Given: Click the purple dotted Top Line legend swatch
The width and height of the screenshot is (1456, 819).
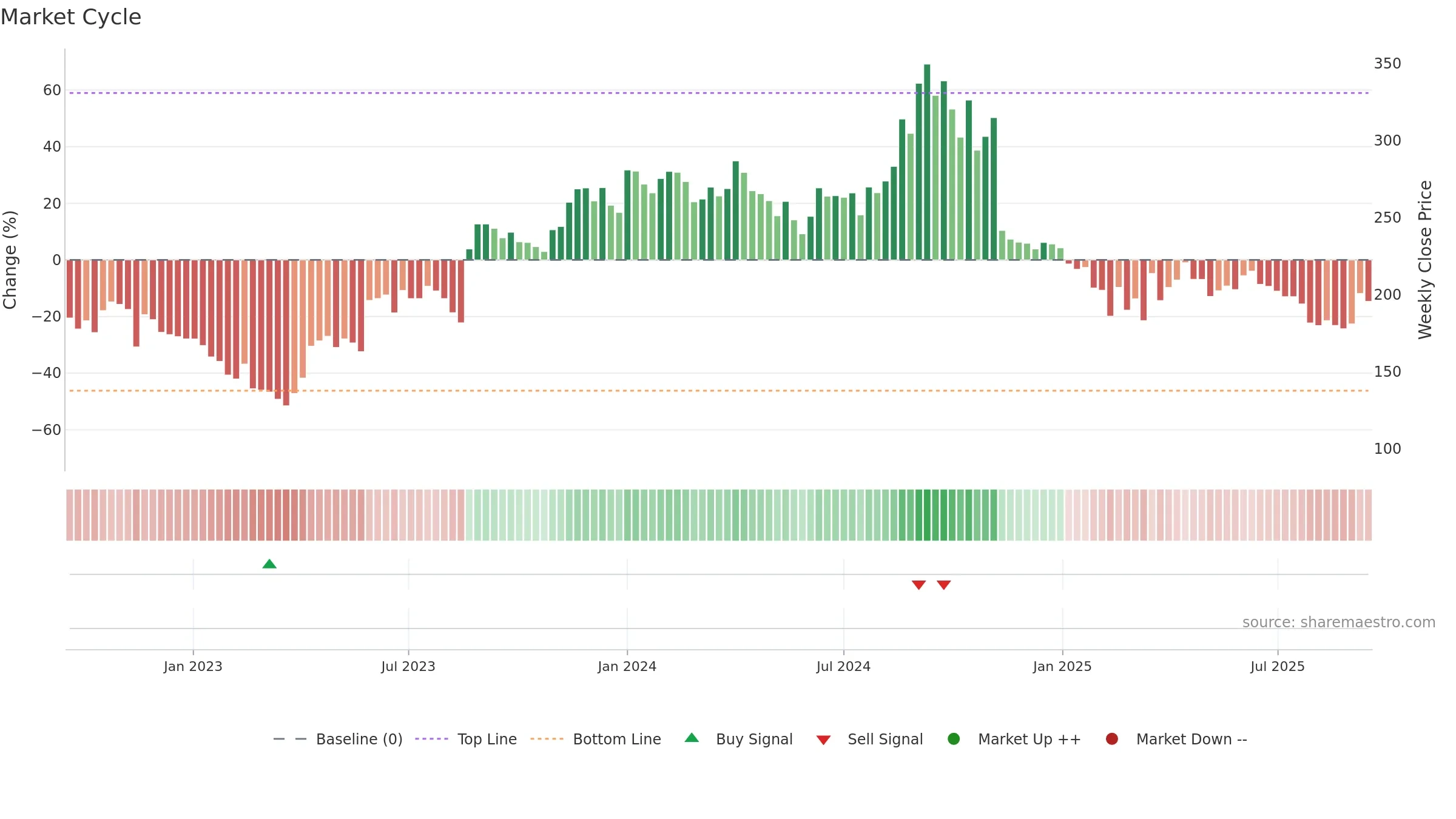Looking at the screenshot, I should tap(431, 739).
